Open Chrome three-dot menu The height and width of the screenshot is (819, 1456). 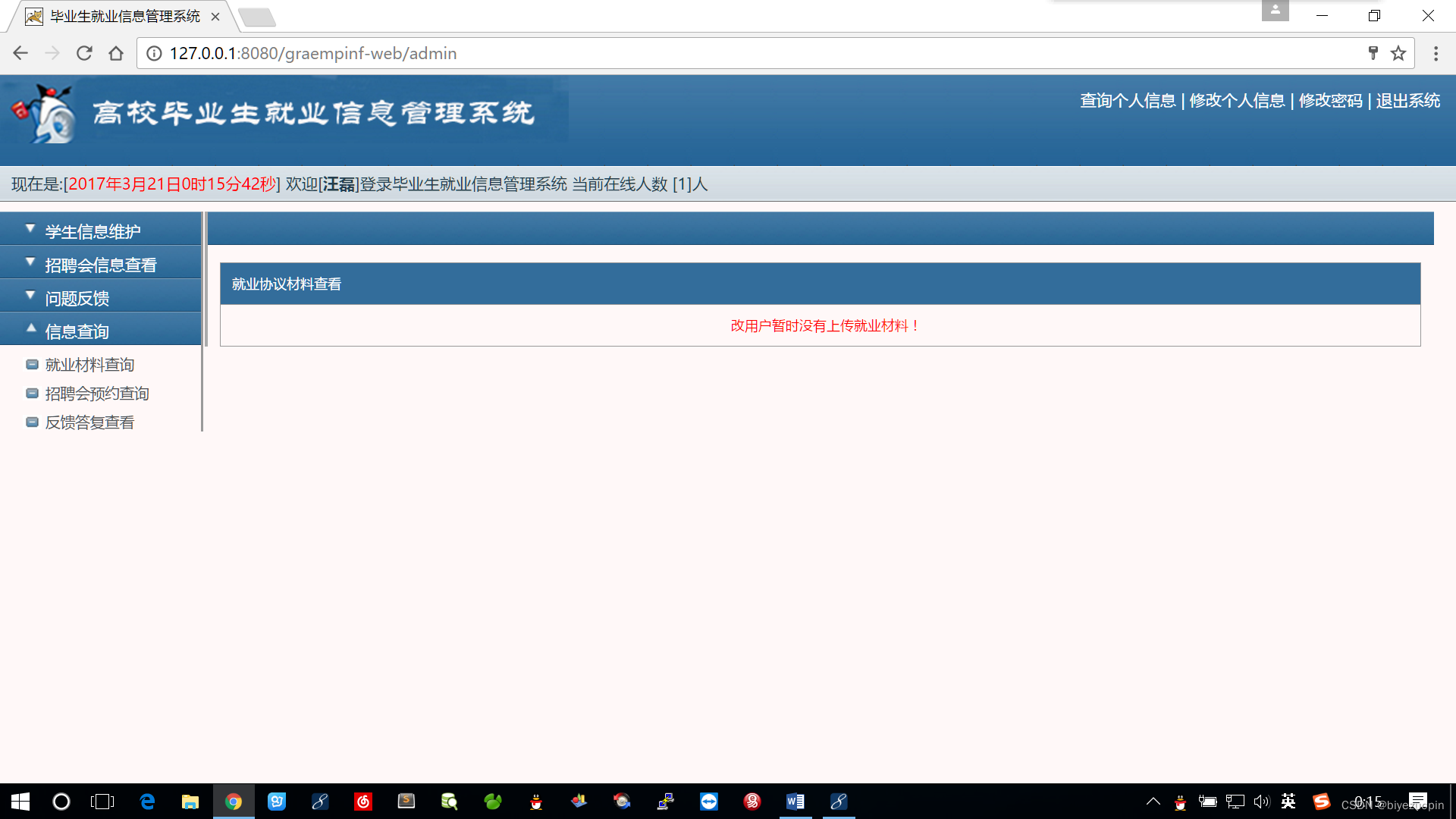tap(1436, 53)
